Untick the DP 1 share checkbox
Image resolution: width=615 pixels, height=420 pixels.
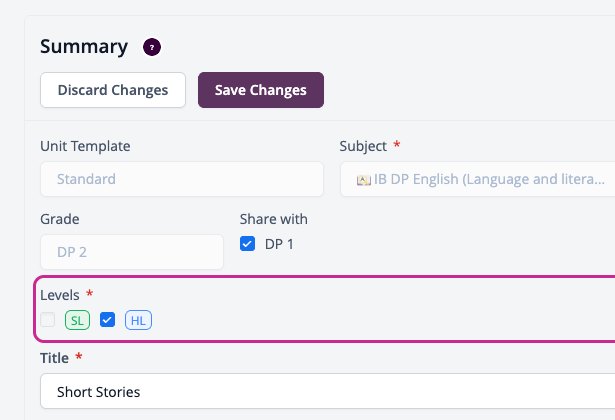point(247,244)
